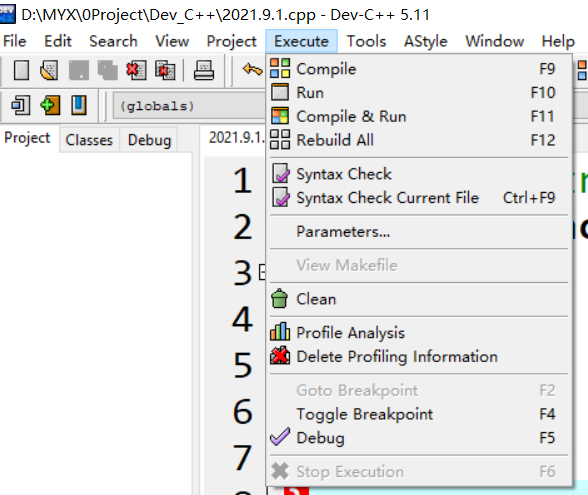Open the AStyle menu
The height and width of the screenshot is (495, 588).
click(426, 41)
